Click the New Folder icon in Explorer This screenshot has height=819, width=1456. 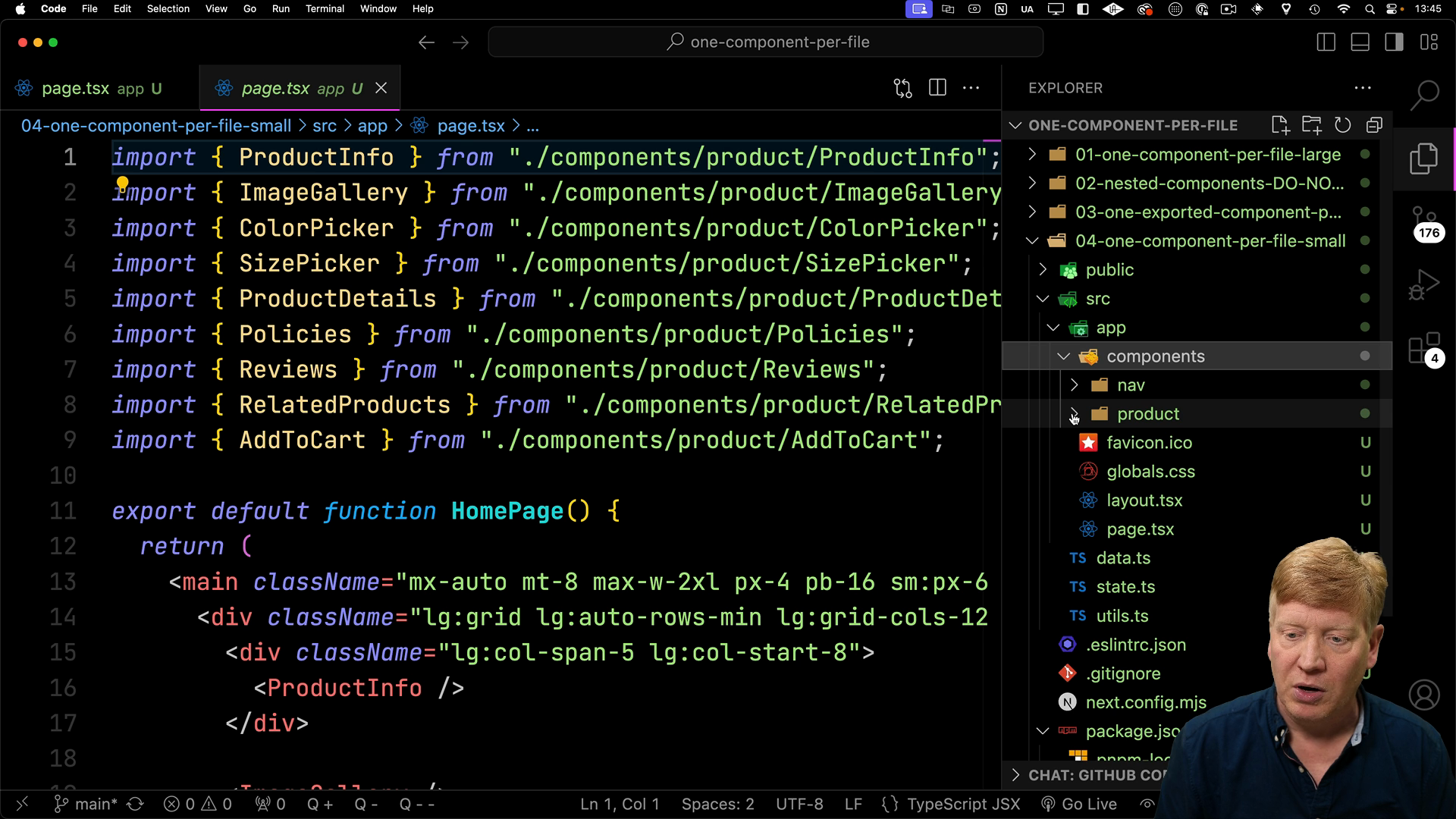point(1311,125)
